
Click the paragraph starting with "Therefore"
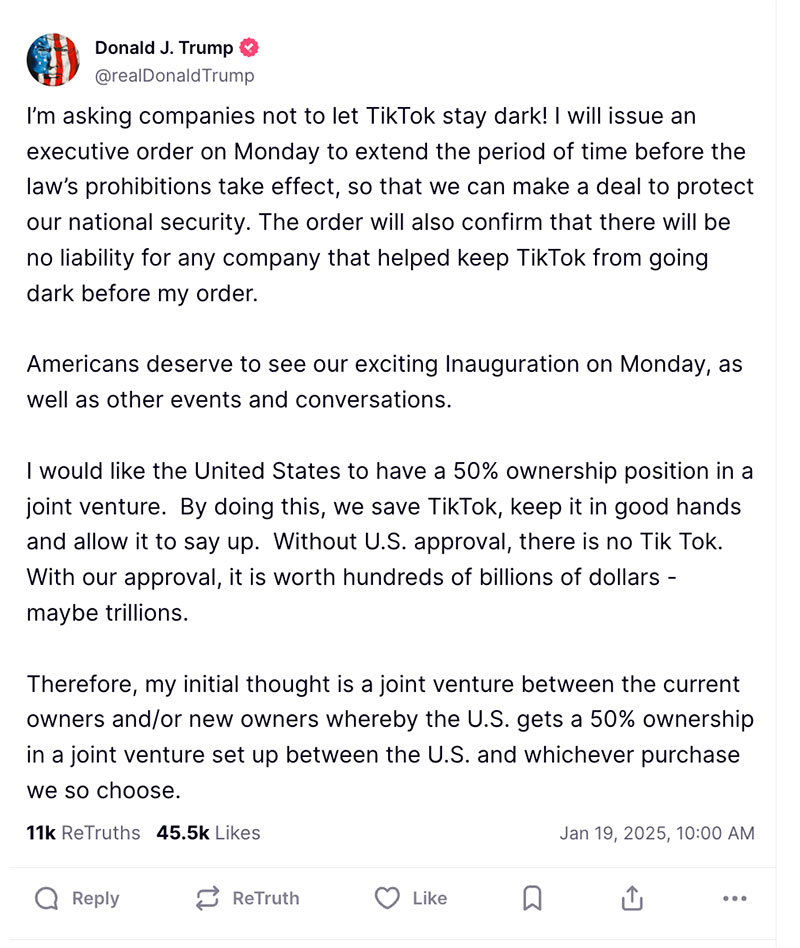tap(390, 737)
